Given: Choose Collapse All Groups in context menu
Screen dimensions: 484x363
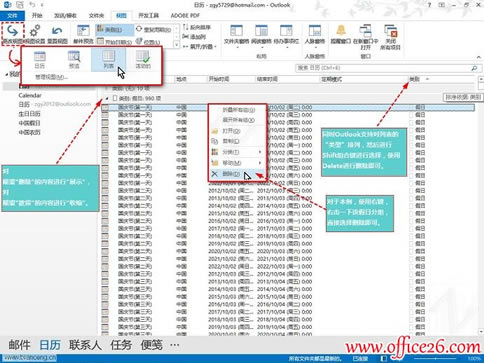Looking at the screenshot, I should (x=237, y=110).
